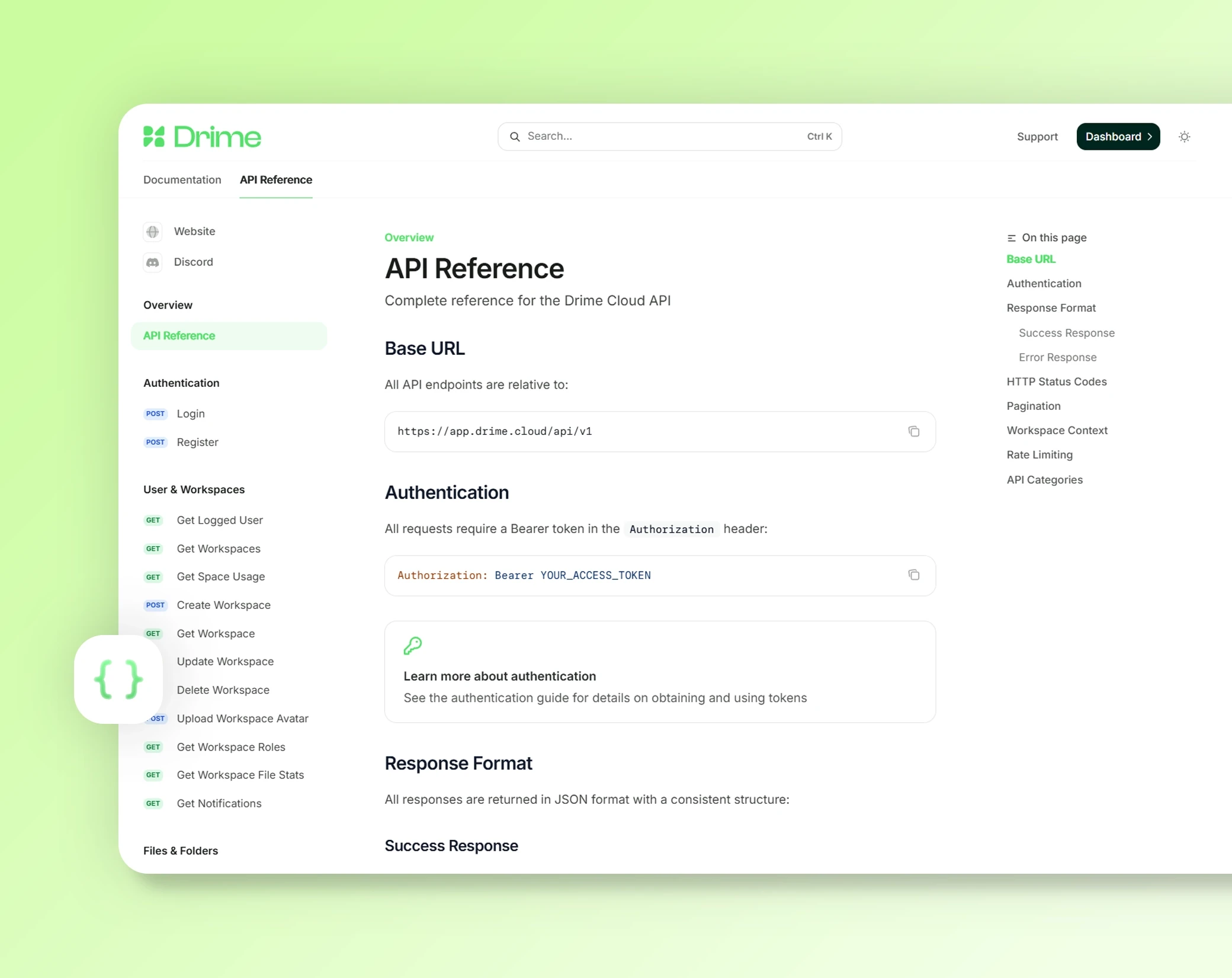
Task: Open the Discord sidebar link
Action: click(x=193, y=262)
